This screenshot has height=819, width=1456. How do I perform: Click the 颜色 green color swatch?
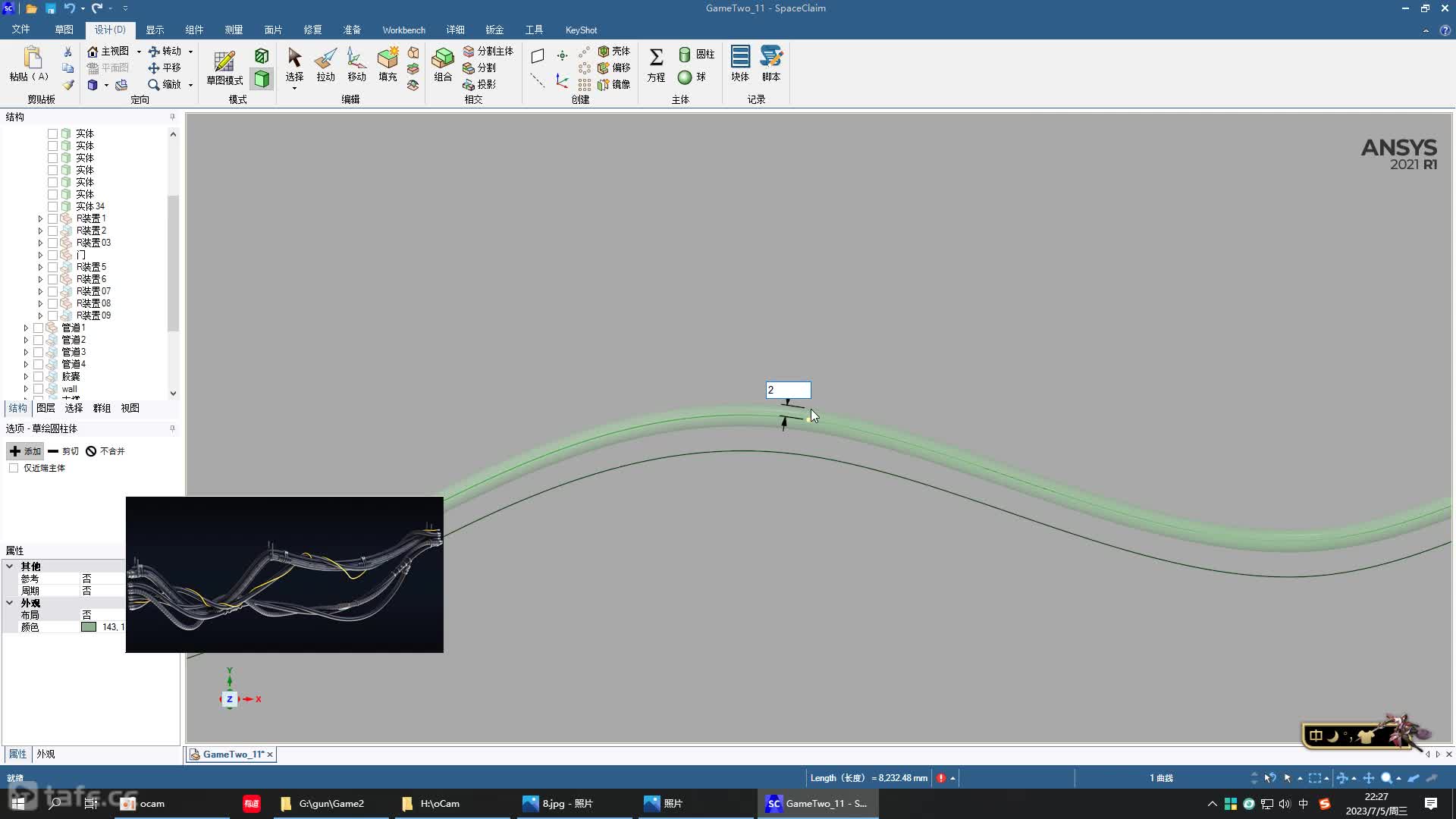pyautogui.click(x=89, y=627)
